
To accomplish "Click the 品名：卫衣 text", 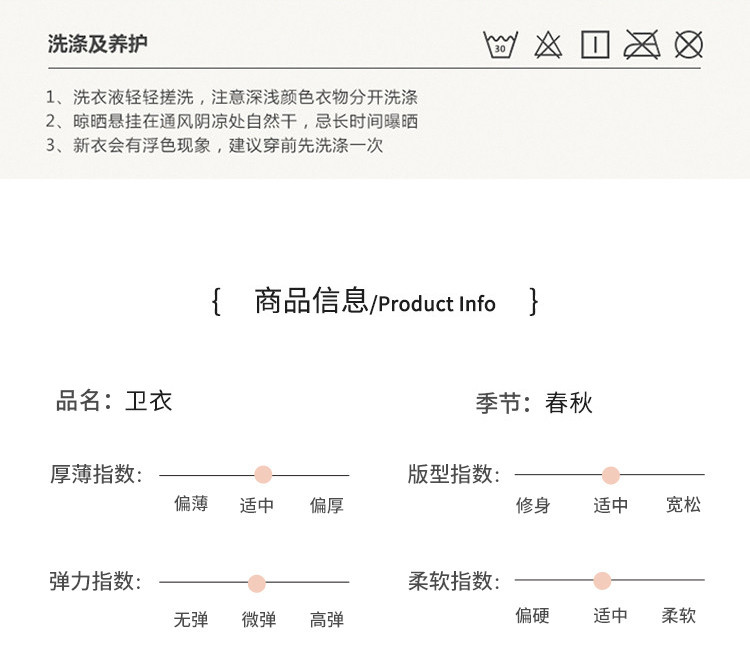I will click(114, 400).
